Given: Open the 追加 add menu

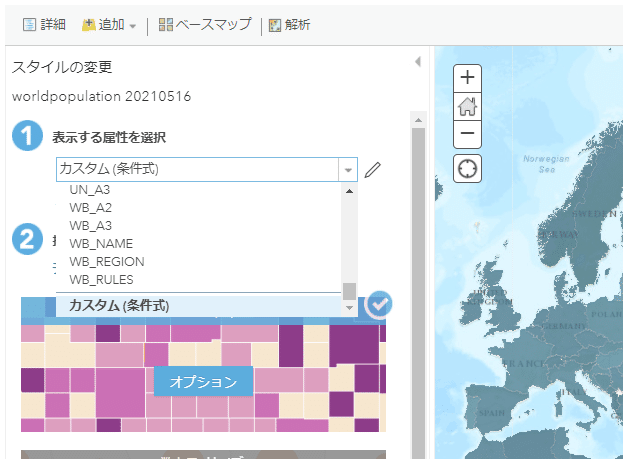Looking at the screenshot, I should (x=109, y=25).
